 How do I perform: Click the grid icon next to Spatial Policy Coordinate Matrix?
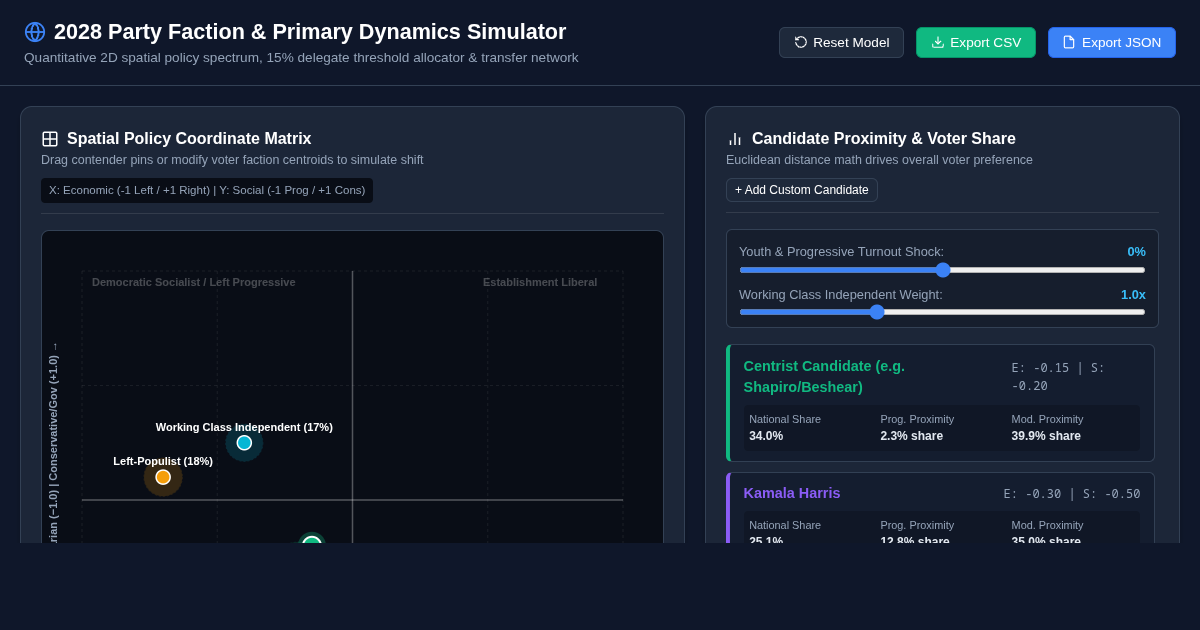click(50, 139)
